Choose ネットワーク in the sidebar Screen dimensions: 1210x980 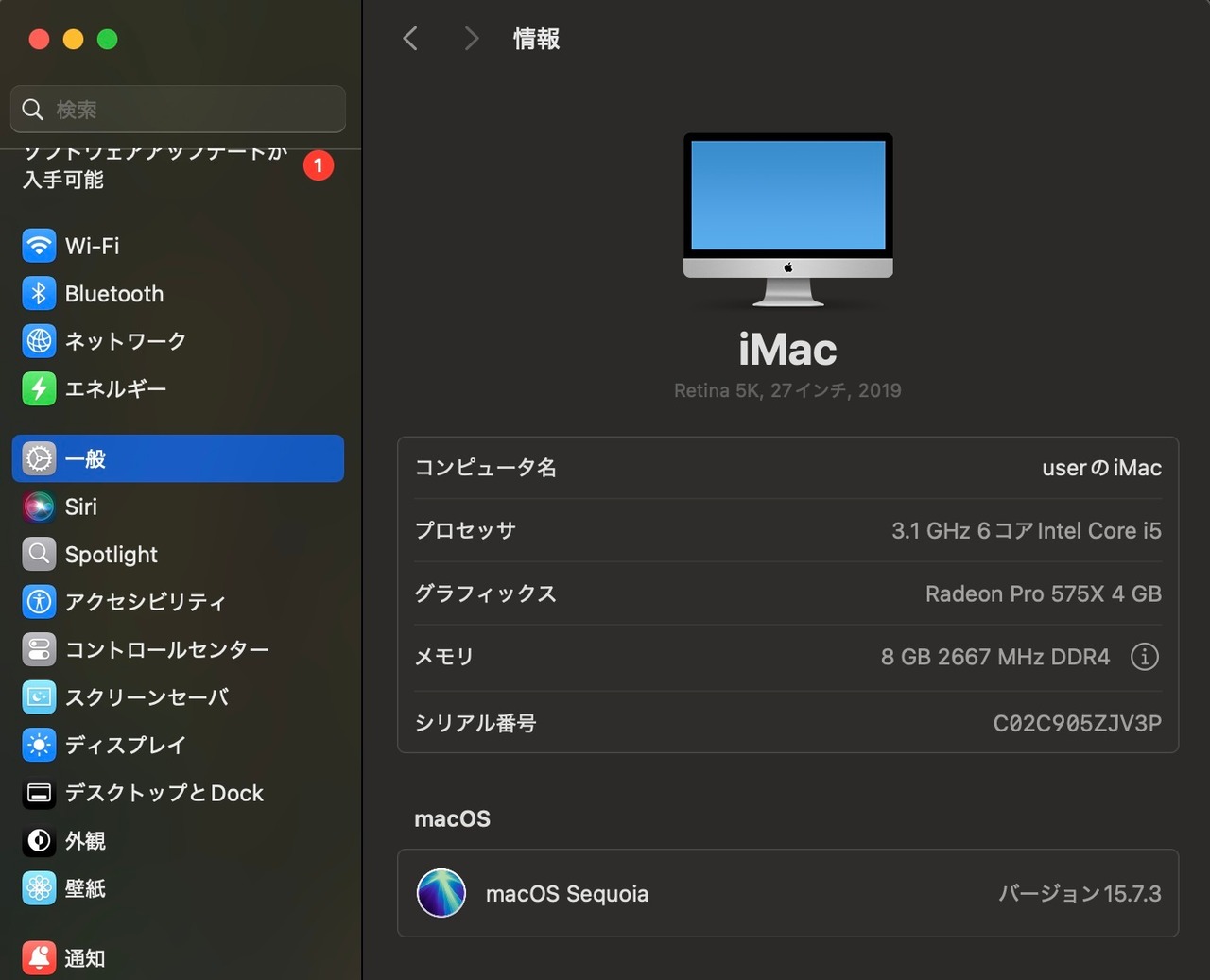126,341
